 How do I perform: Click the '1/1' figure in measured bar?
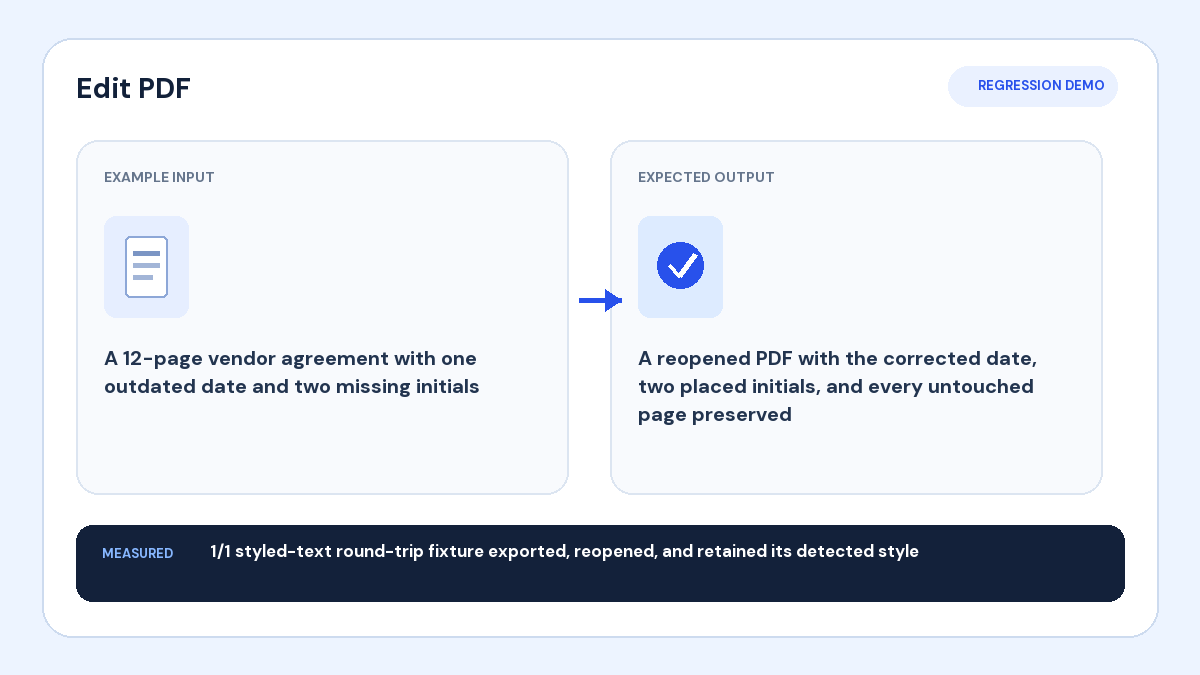coord(221,551)
